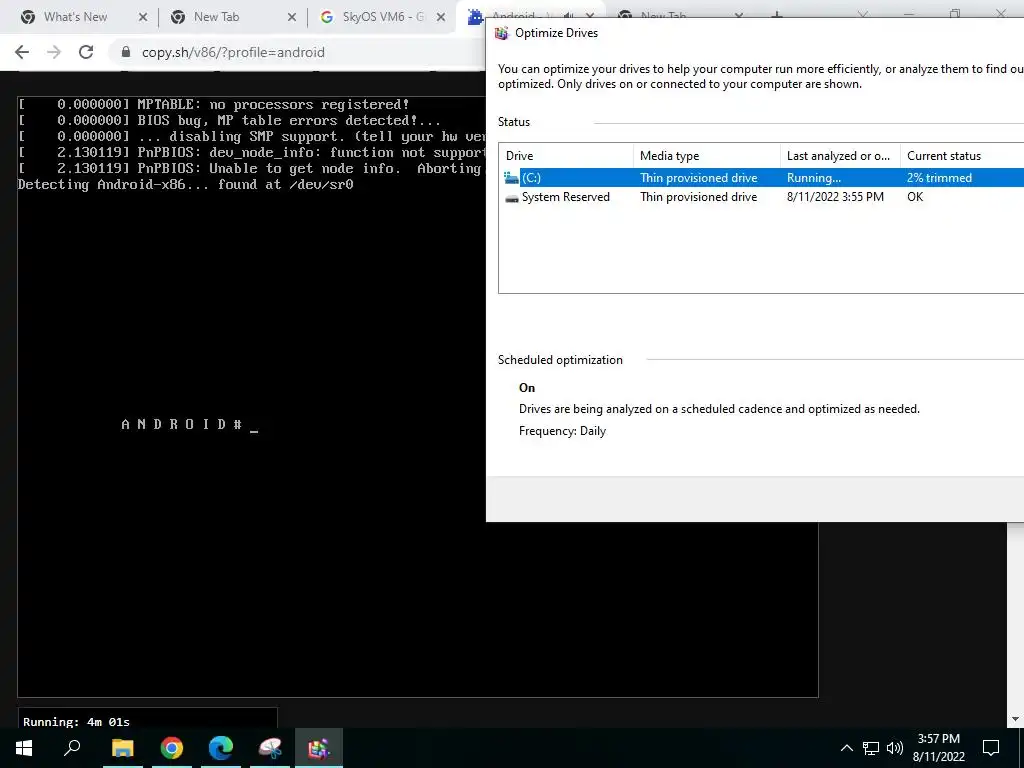Click the 'Frequency: Daily' text
The height and width of the screenshot is (768, 1024).
(x=562, y=431)
